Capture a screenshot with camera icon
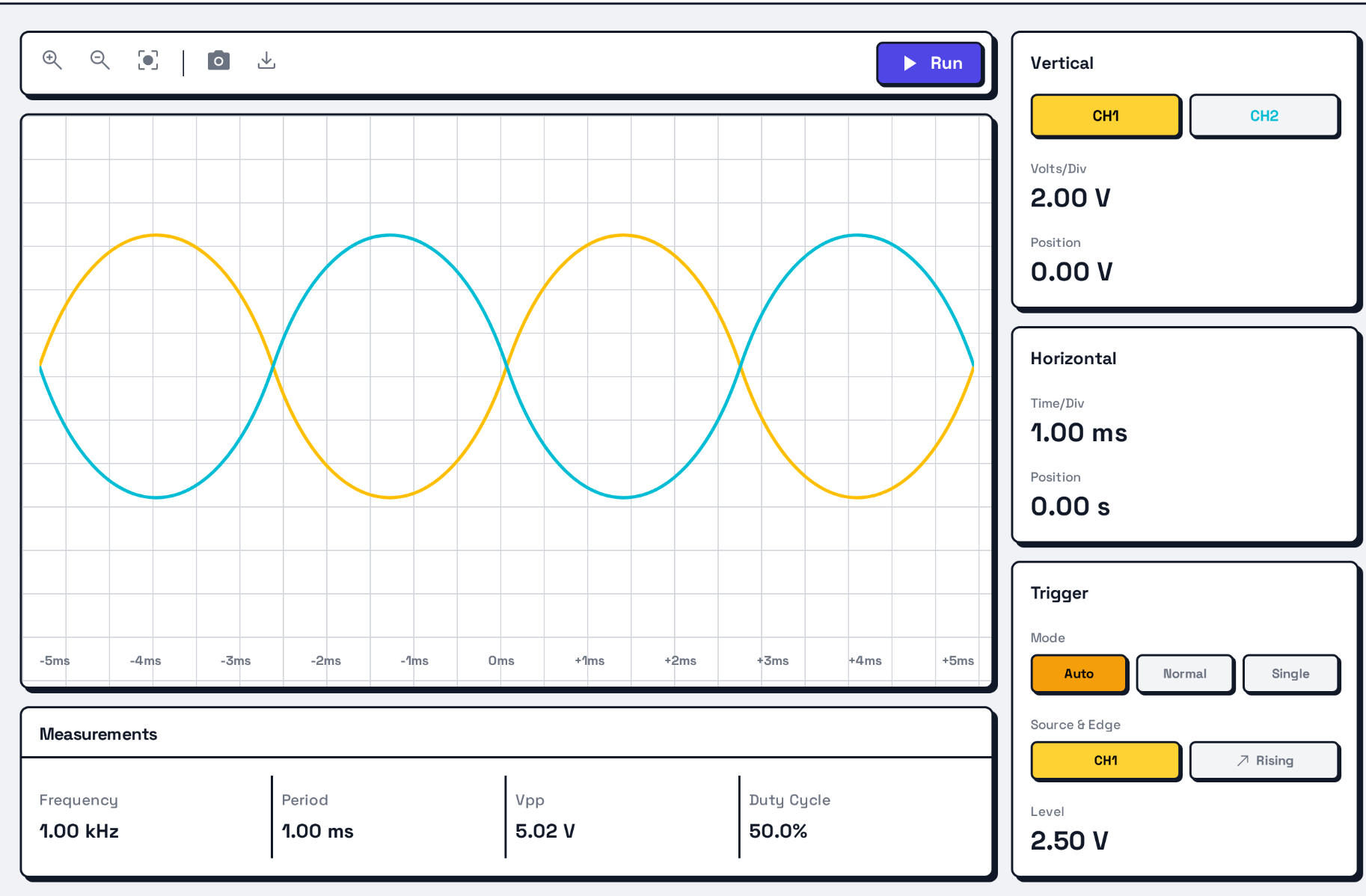Screen dimensions: 1366x896 218,61
